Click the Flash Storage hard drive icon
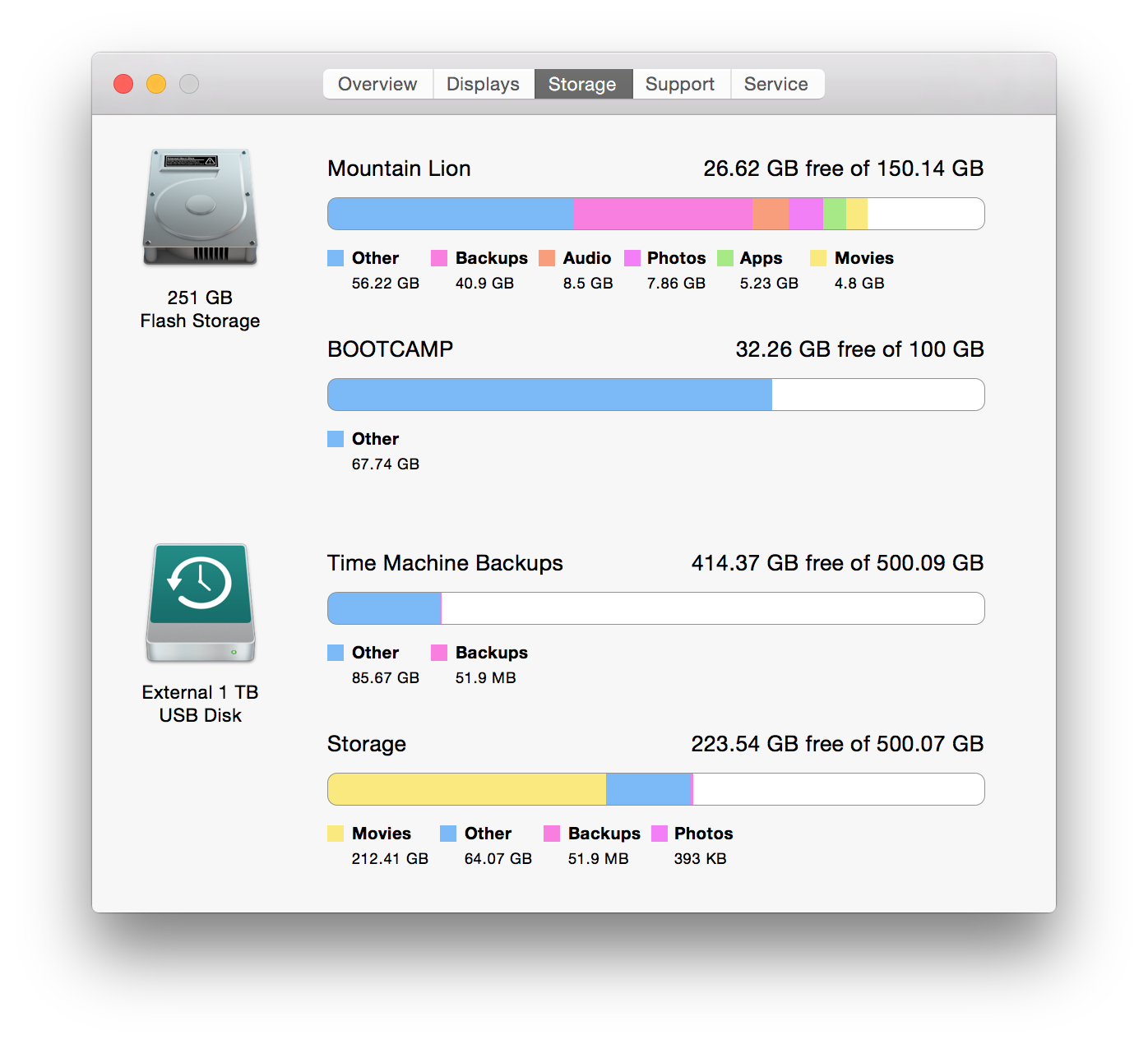Image resolution: width=1148 pixels, height=1044 pixels. 200,207
